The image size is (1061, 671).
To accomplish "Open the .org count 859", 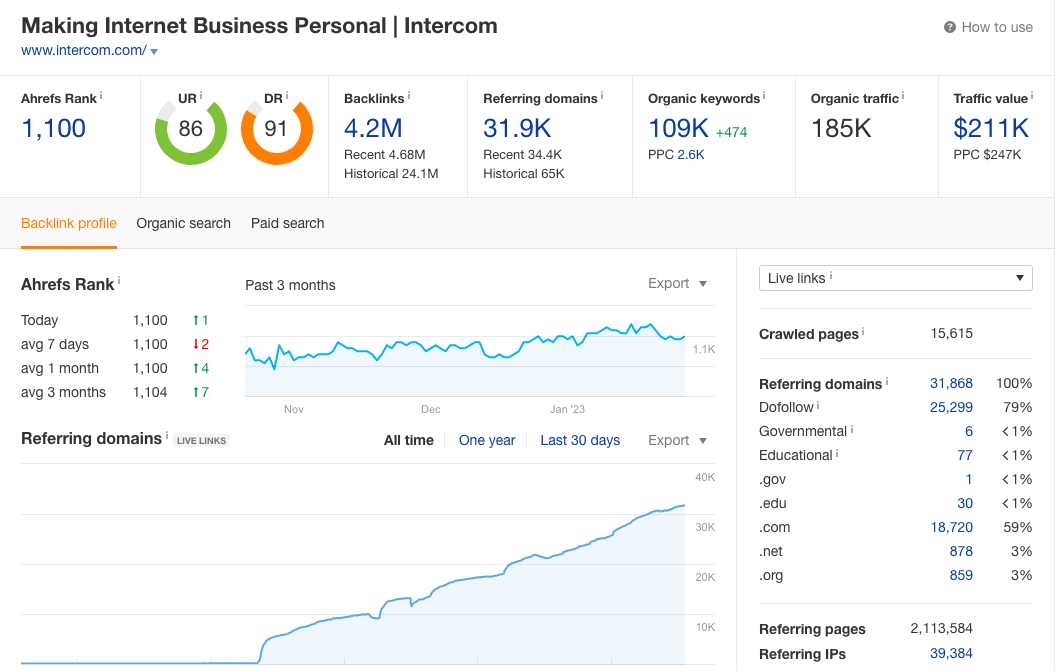I will pyautogui.click(x=961, y=576).
